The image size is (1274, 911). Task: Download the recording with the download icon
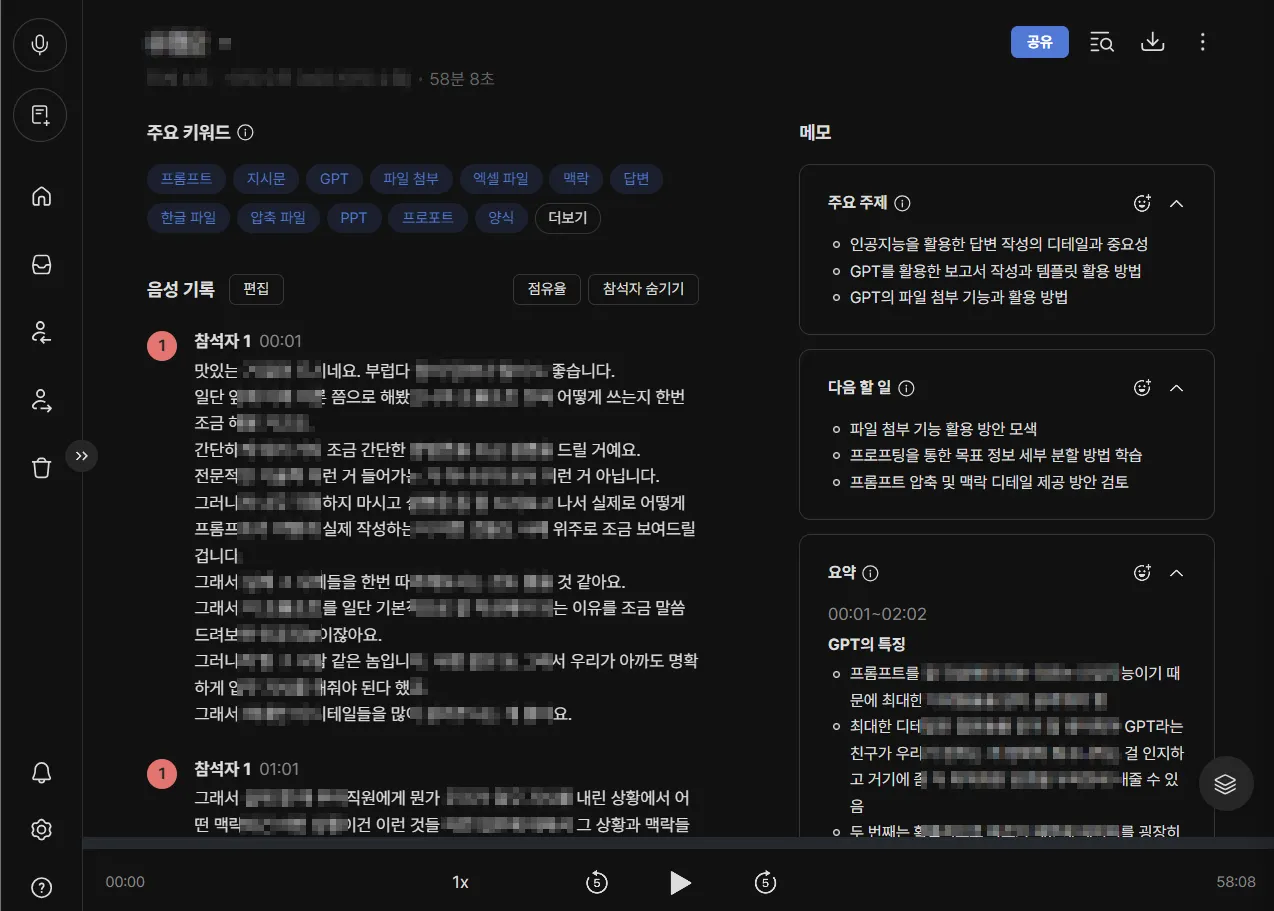pyautogui.click(x=1153, y=42)
